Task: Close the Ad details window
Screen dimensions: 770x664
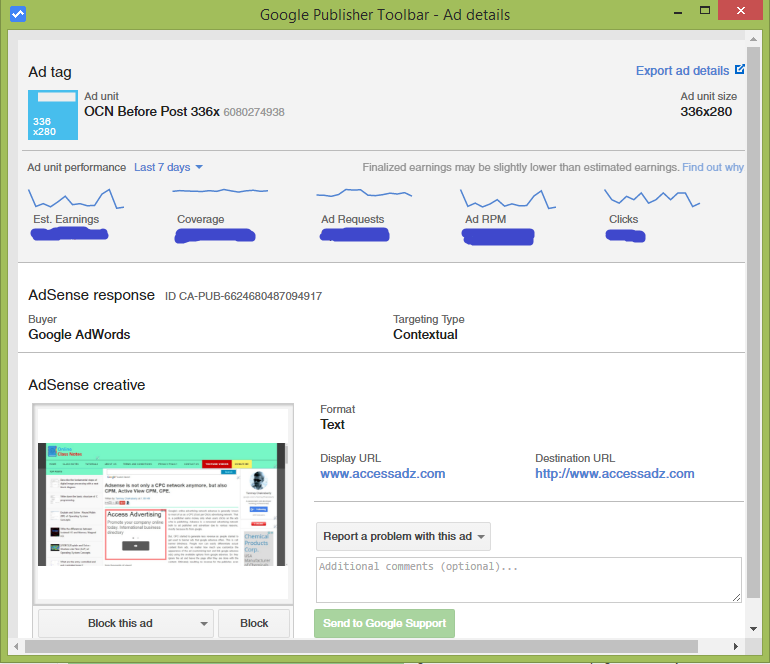Action: [x=741, y=10]
